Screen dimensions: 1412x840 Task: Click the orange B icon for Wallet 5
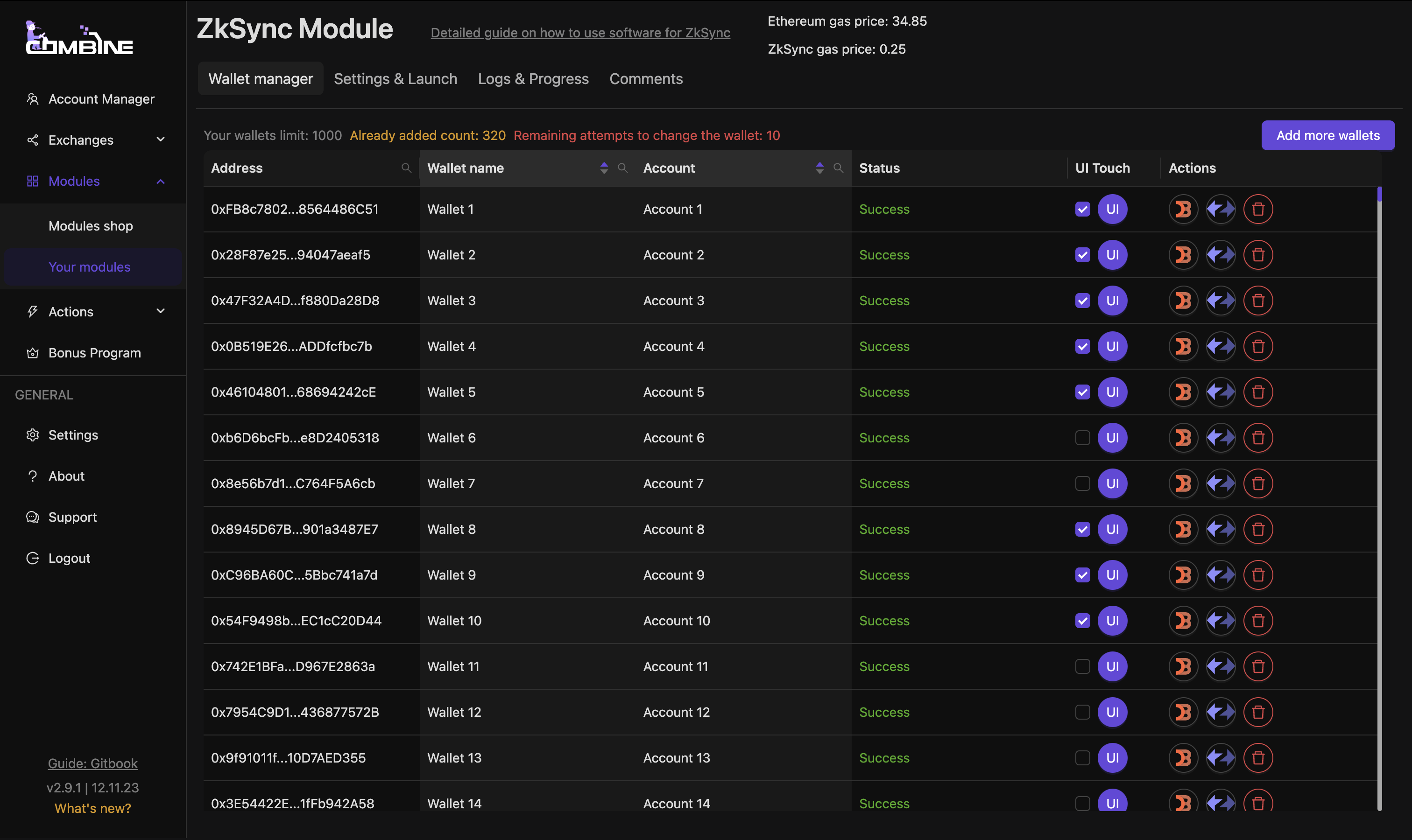tap(1183, 392)
